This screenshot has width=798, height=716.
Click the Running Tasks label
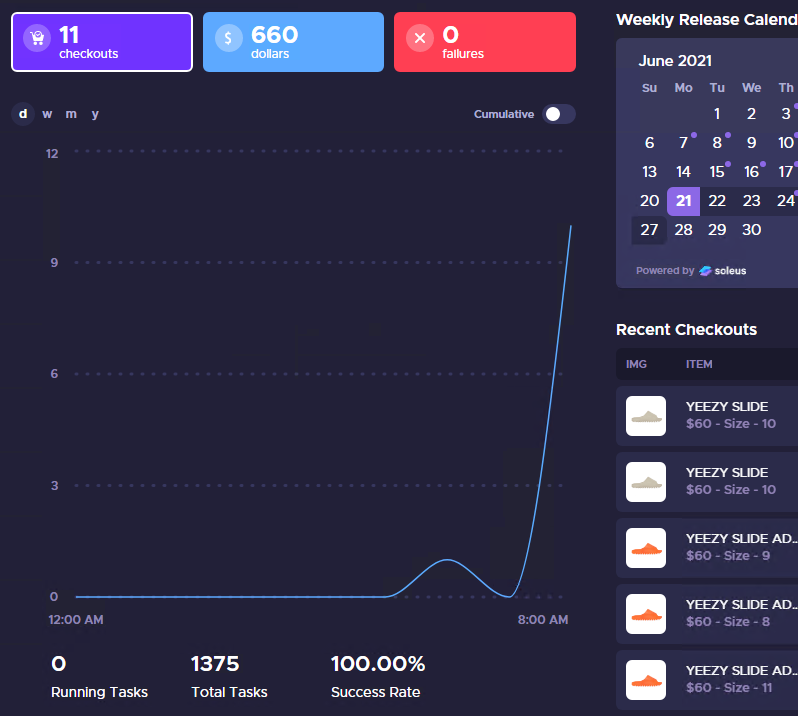tap(99, 693)
